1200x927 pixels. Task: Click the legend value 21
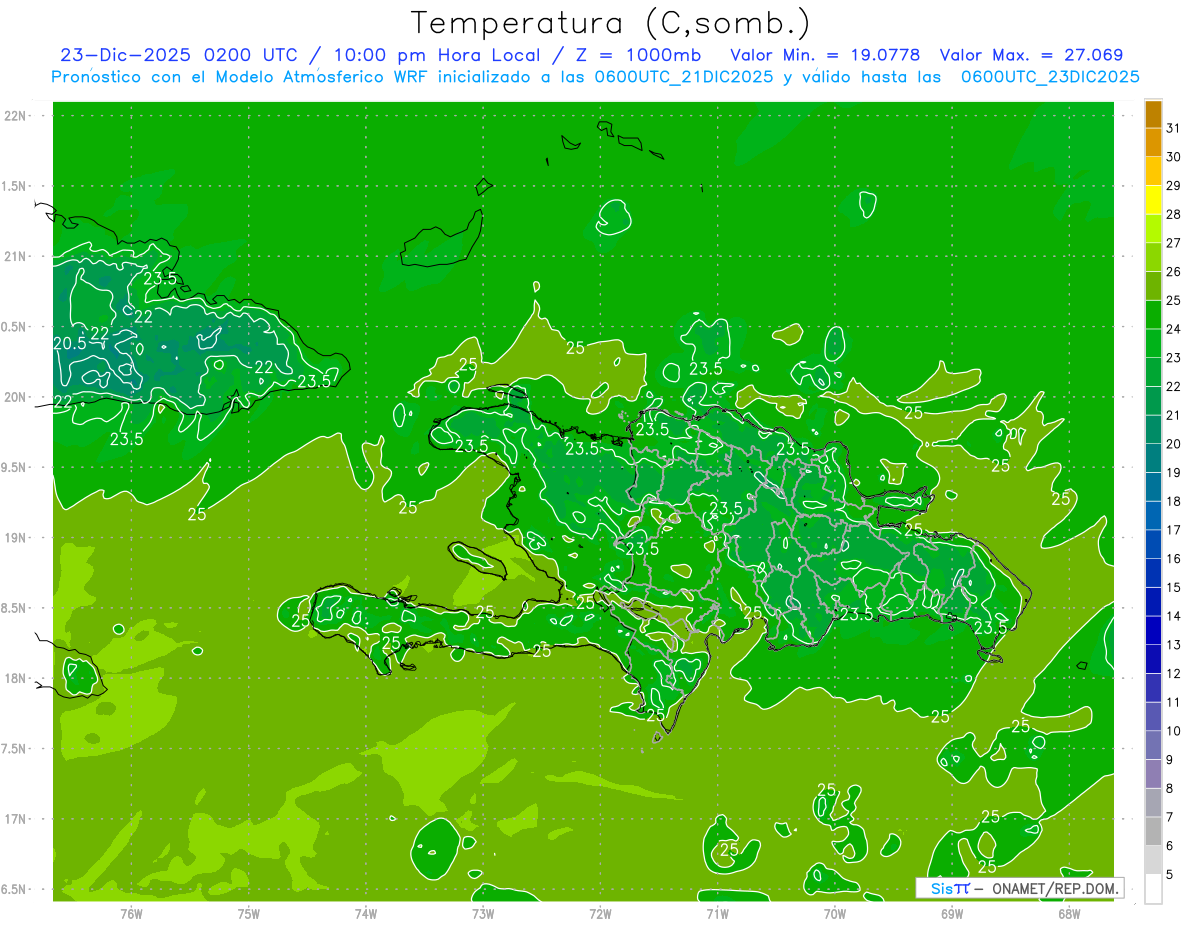[x=1173, y=415]
